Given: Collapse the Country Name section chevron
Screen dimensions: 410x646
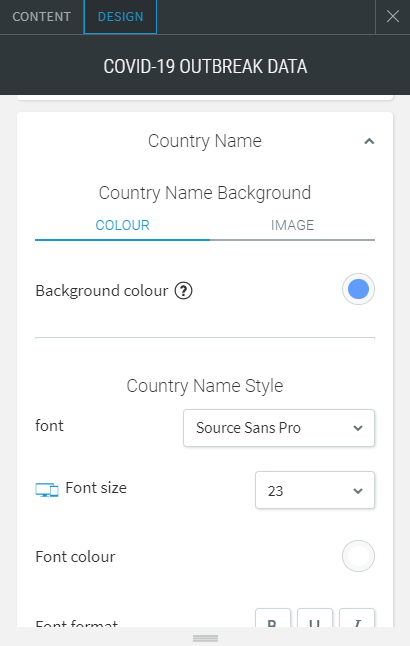Looking at the screenshot, I should pos(369,141).
